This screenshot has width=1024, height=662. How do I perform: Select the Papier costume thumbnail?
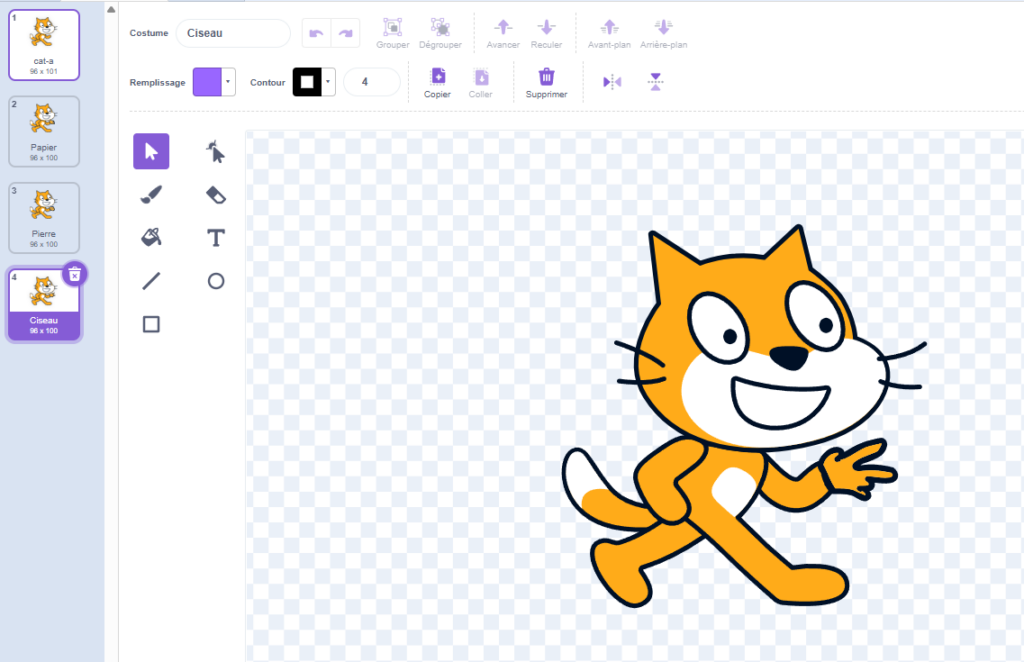[44, 131]
